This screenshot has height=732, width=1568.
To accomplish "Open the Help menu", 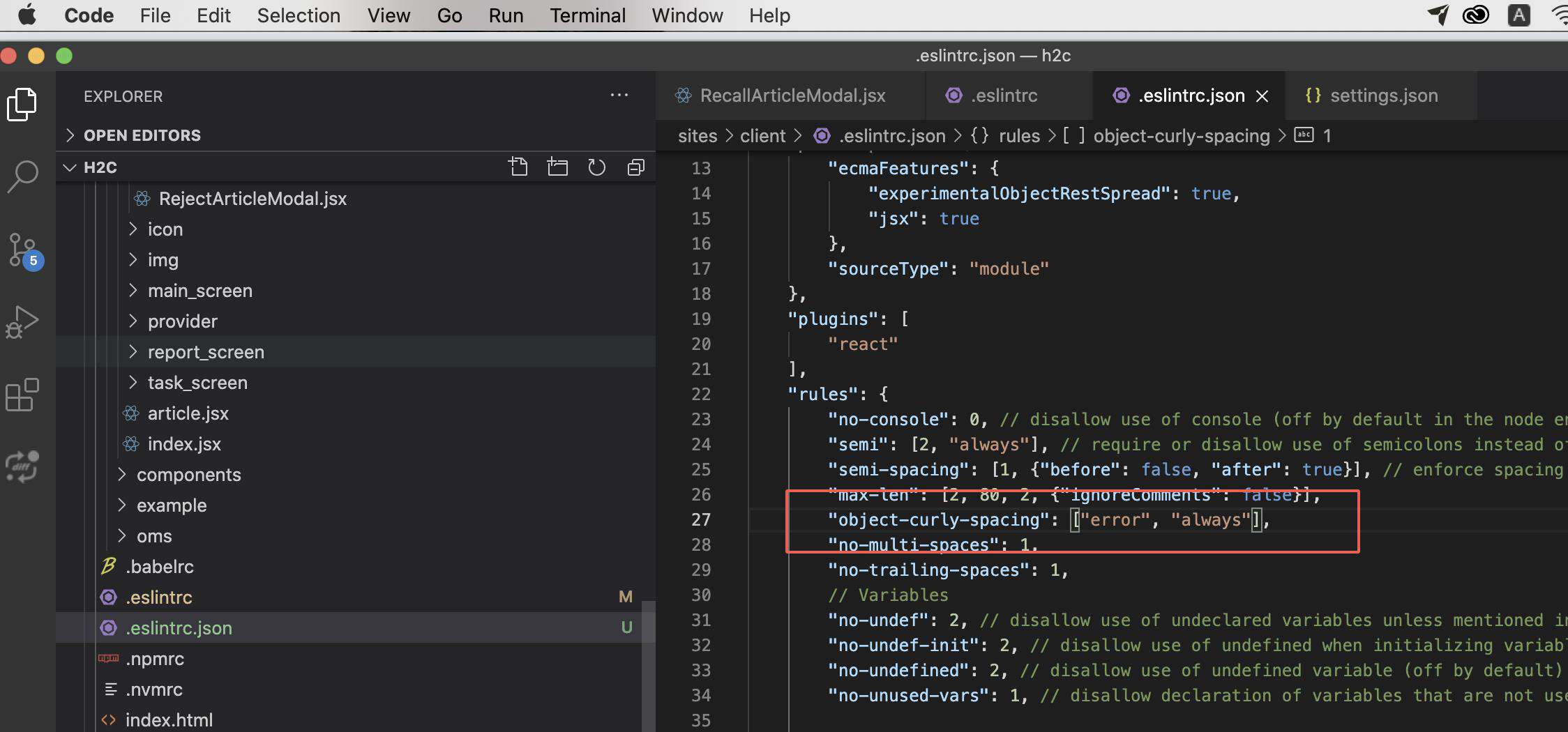I will click(x=769, y=15).
